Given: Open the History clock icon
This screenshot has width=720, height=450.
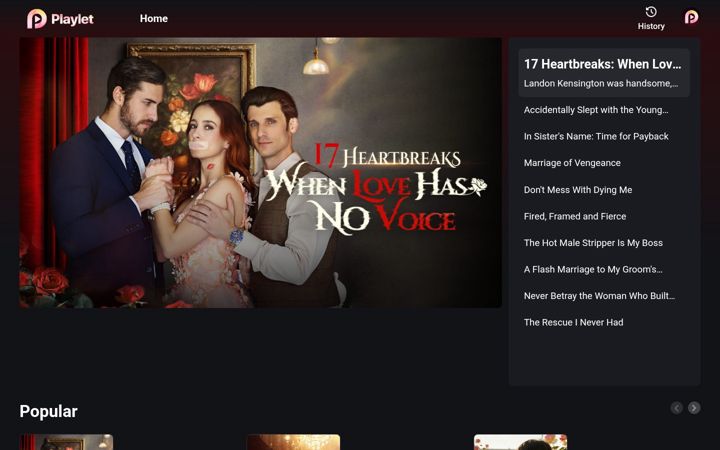Looking at the screenshot, I should coord(651,12).
